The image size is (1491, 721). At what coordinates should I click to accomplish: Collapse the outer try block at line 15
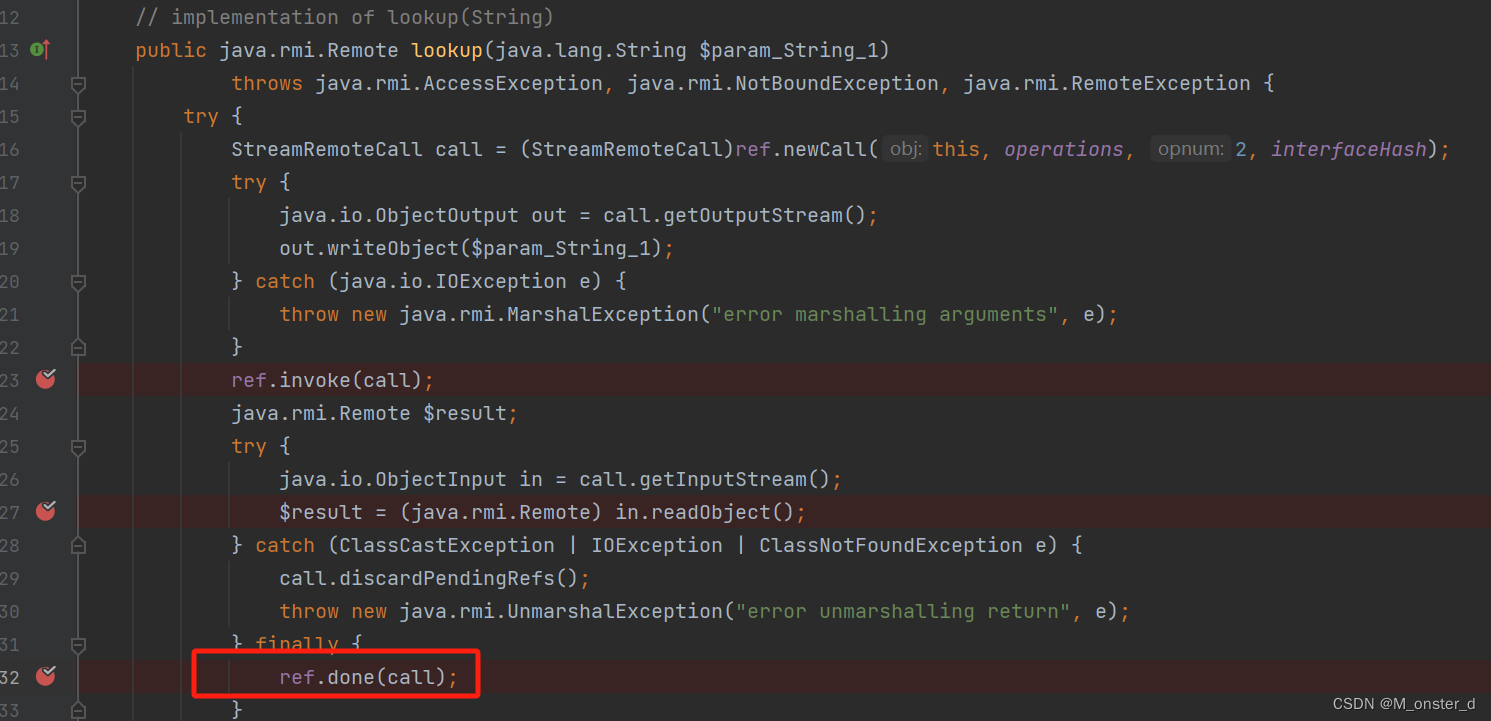(x=79, y=116)
